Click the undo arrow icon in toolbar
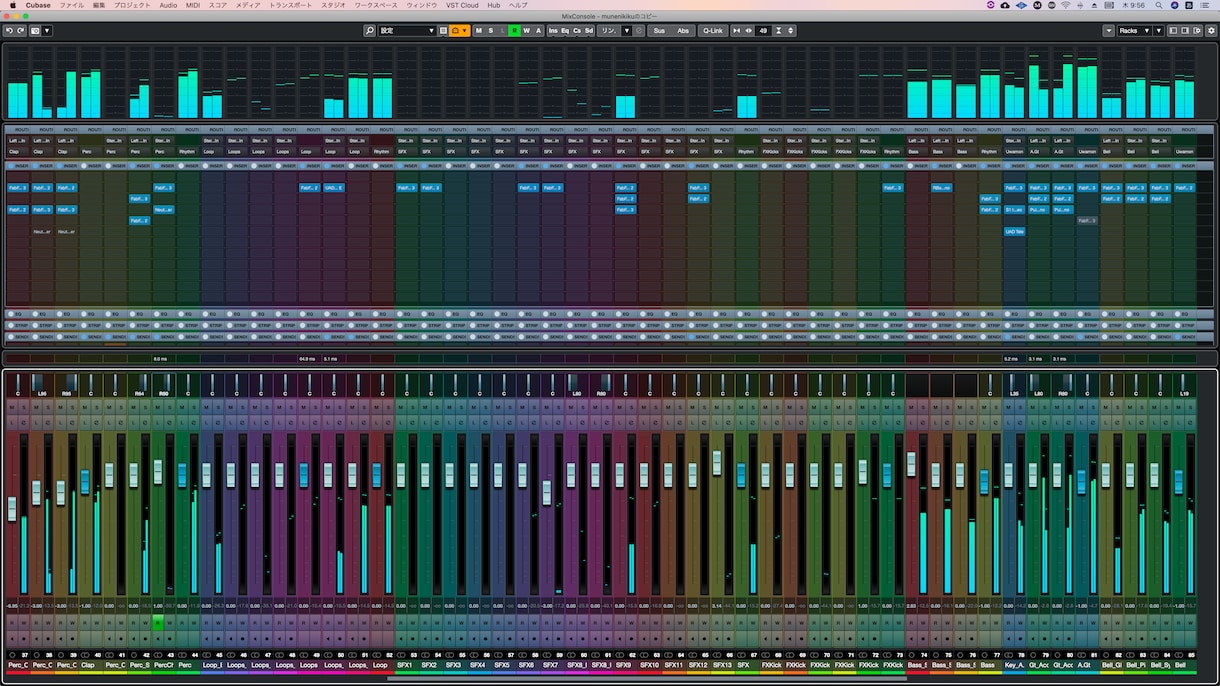1220x686 pixels. pos(9,31)
